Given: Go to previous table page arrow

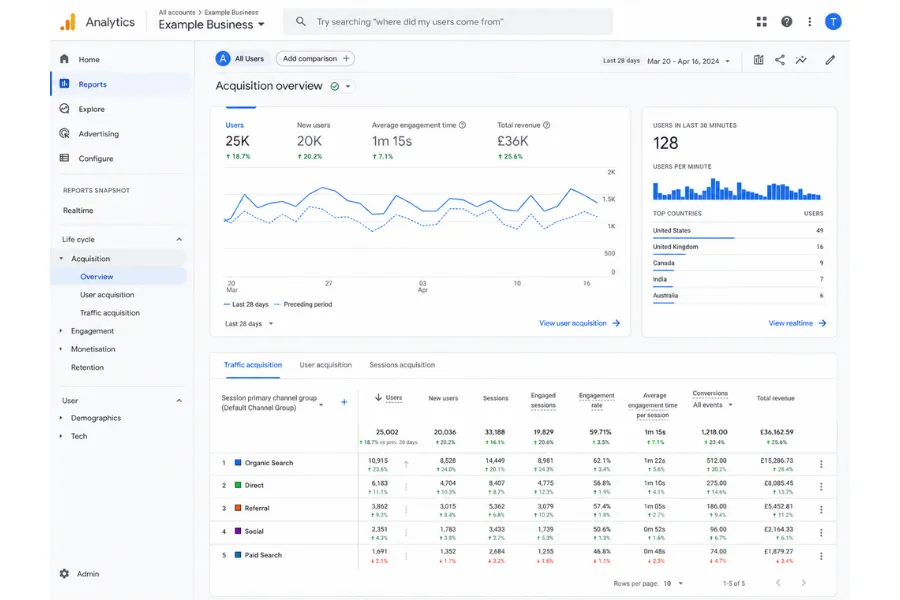Looking at the screenshot, I should coord(778,583).
